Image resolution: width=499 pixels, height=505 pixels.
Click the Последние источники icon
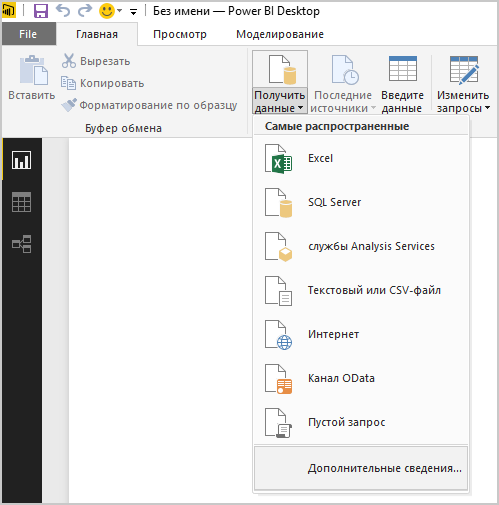pos(345,70)
